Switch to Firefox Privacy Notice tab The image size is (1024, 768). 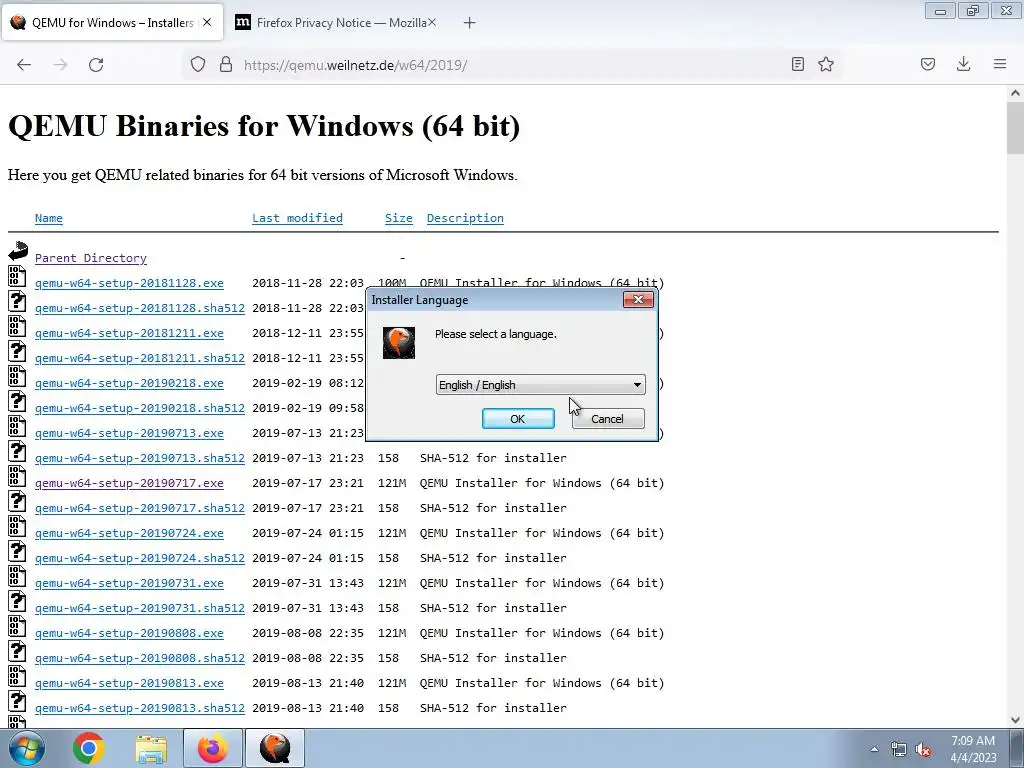point(336,23)
